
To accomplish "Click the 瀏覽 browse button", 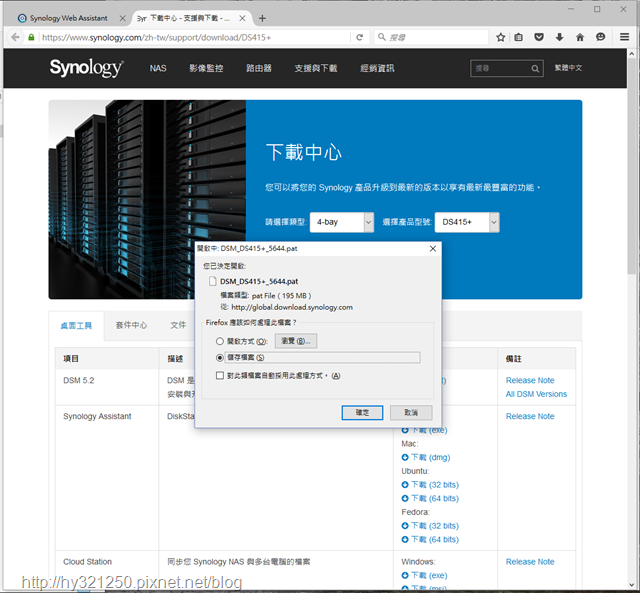I will coord(296,341).
